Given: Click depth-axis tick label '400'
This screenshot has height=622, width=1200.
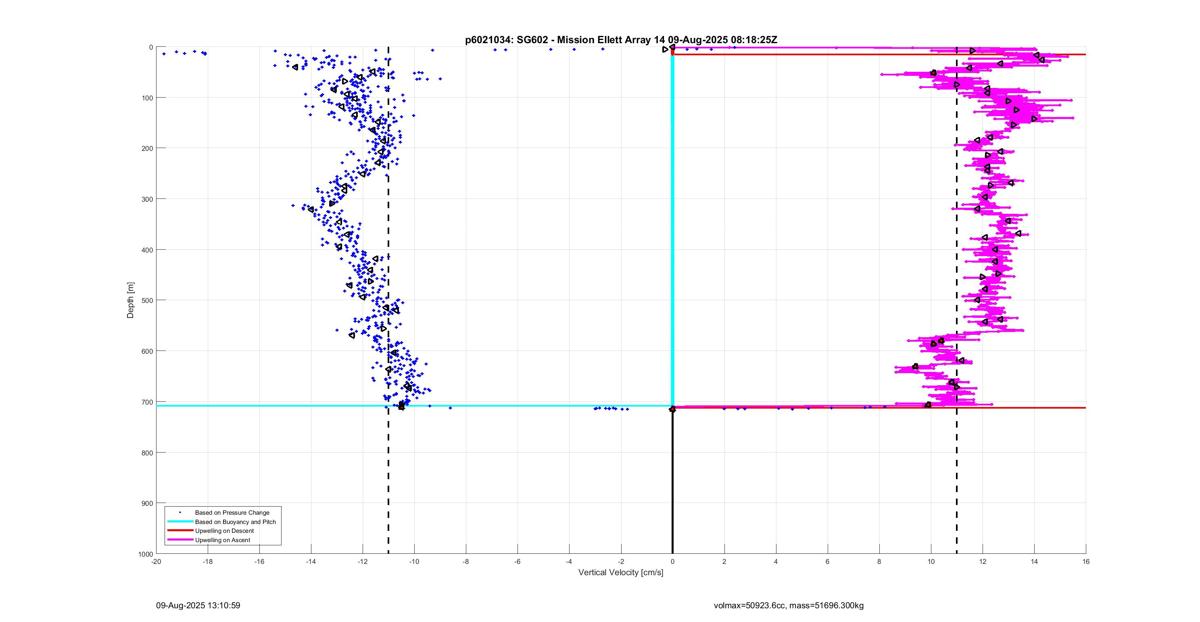Looking at the screenshot, I should point(147,250).
